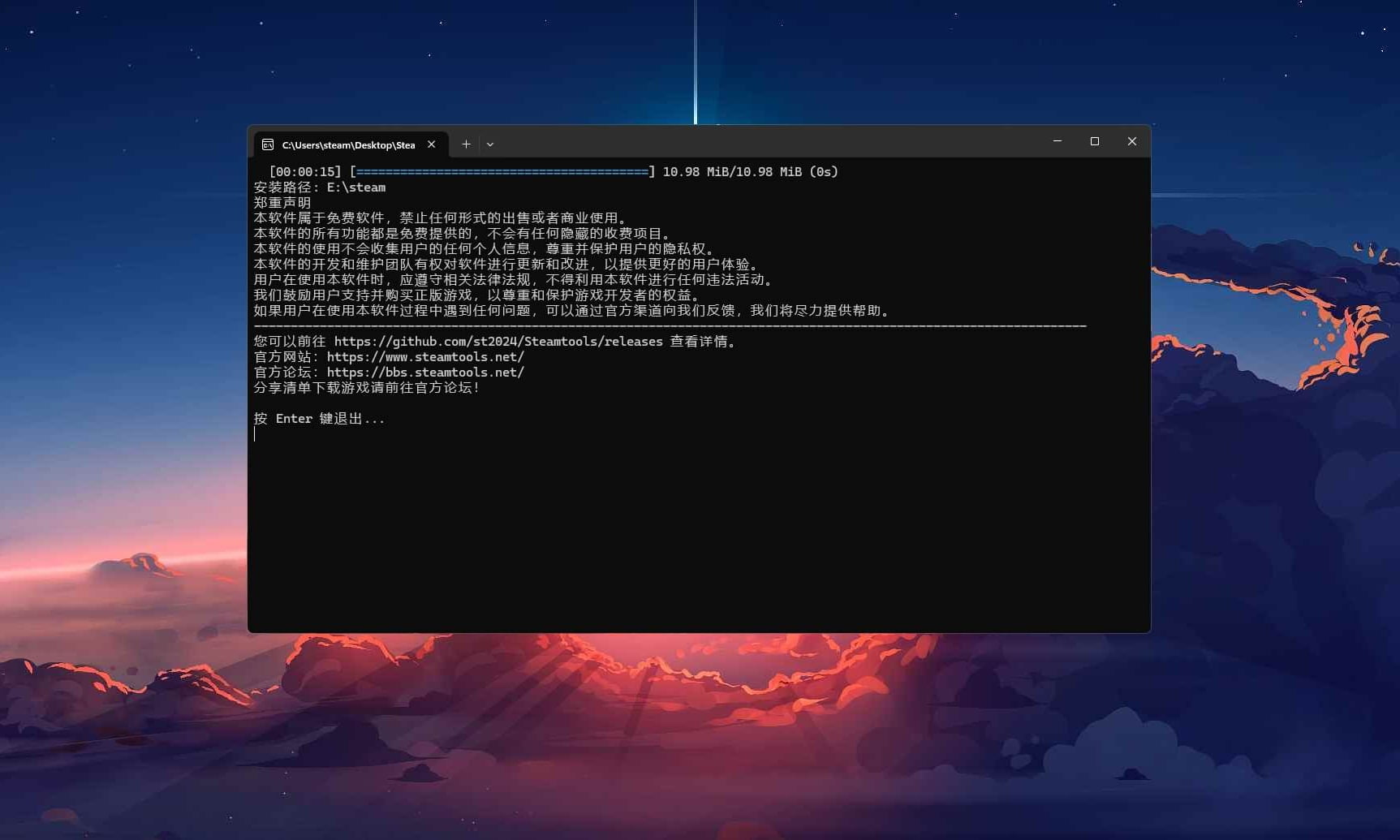Viewport: 1400px width, 840px height.
Task: Maximize the terminal window
Action: pyautogui.click(x=1095, y=141)
